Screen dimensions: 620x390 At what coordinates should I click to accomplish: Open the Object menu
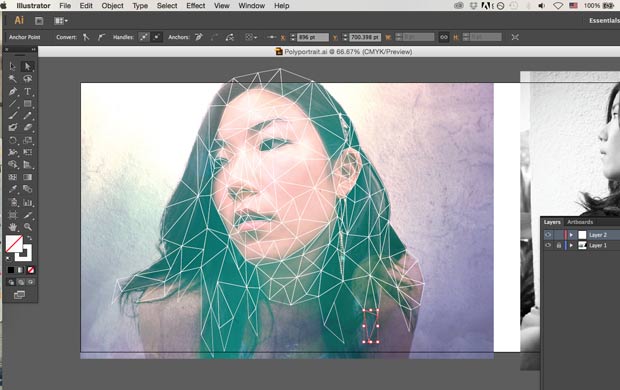(112, 6)
